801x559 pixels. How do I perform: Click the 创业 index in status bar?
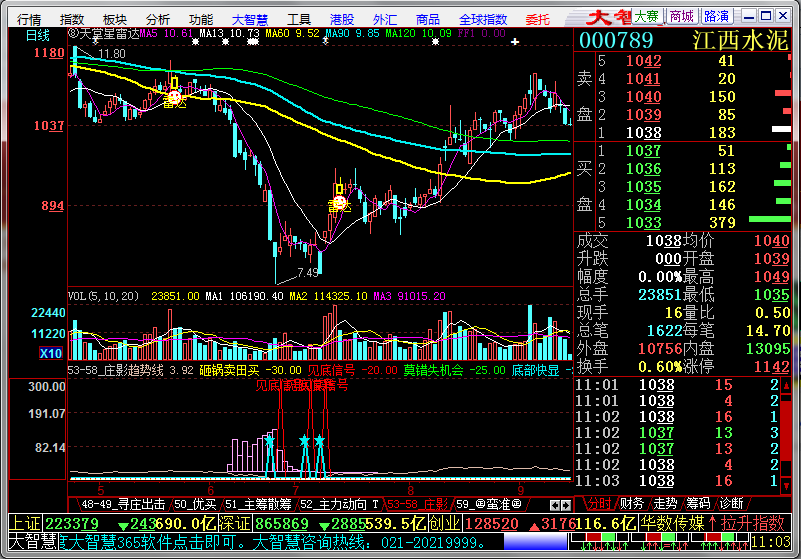(445, 524)
